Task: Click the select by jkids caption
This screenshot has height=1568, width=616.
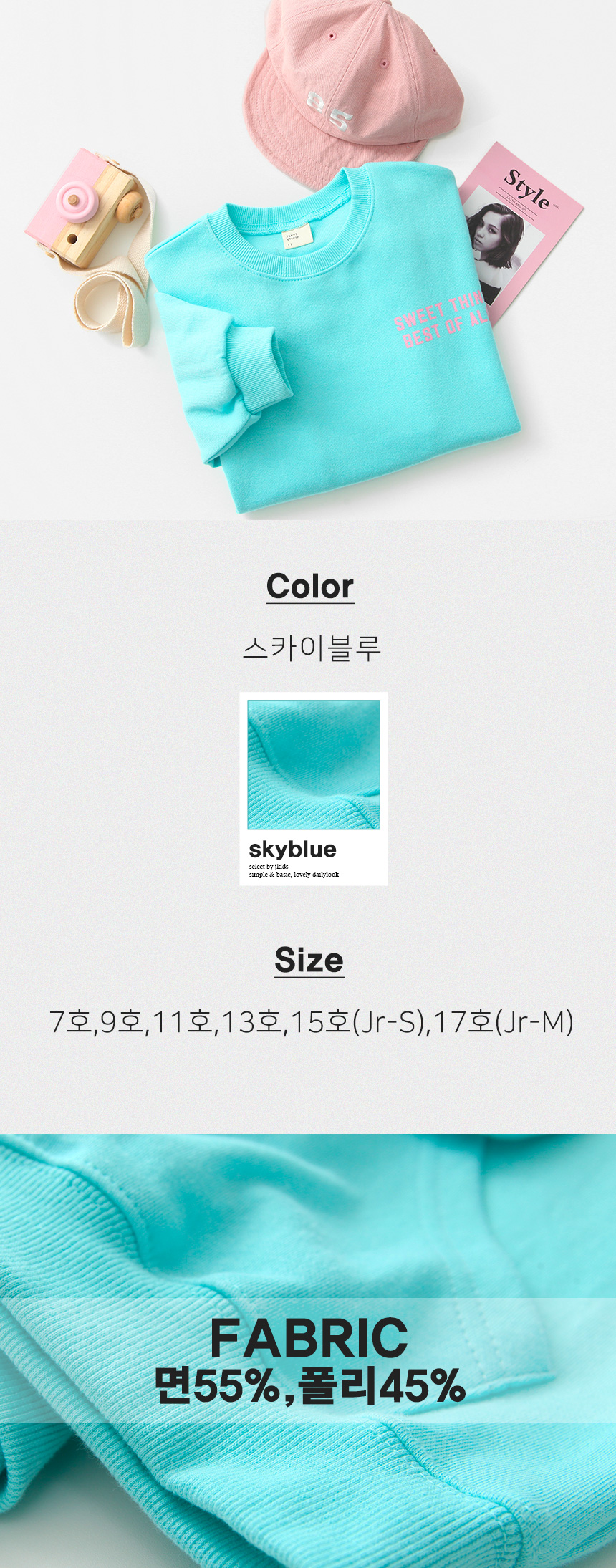Action: pyautogui.click(x=269, y=867)
